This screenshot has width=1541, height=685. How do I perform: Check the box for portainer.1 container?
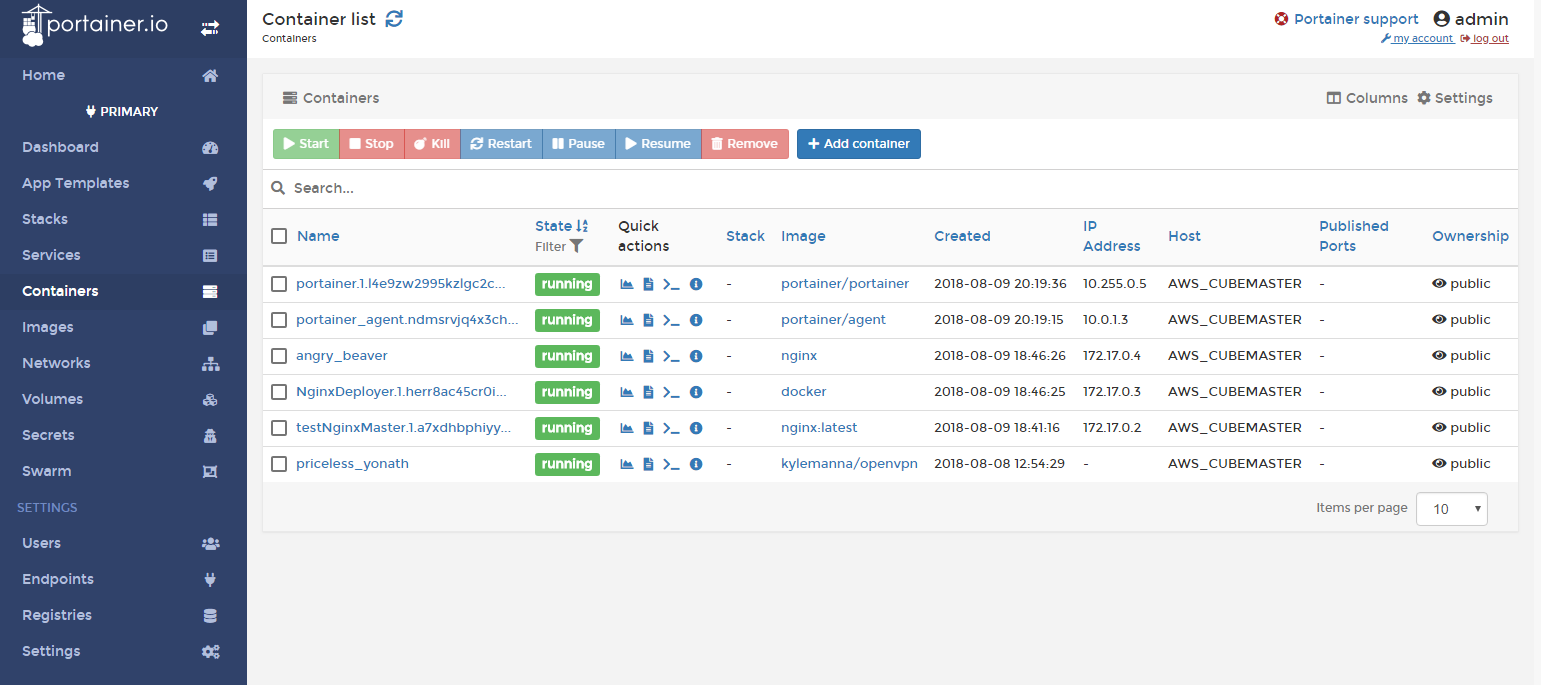pyautogui.click(x=279, y=284)
